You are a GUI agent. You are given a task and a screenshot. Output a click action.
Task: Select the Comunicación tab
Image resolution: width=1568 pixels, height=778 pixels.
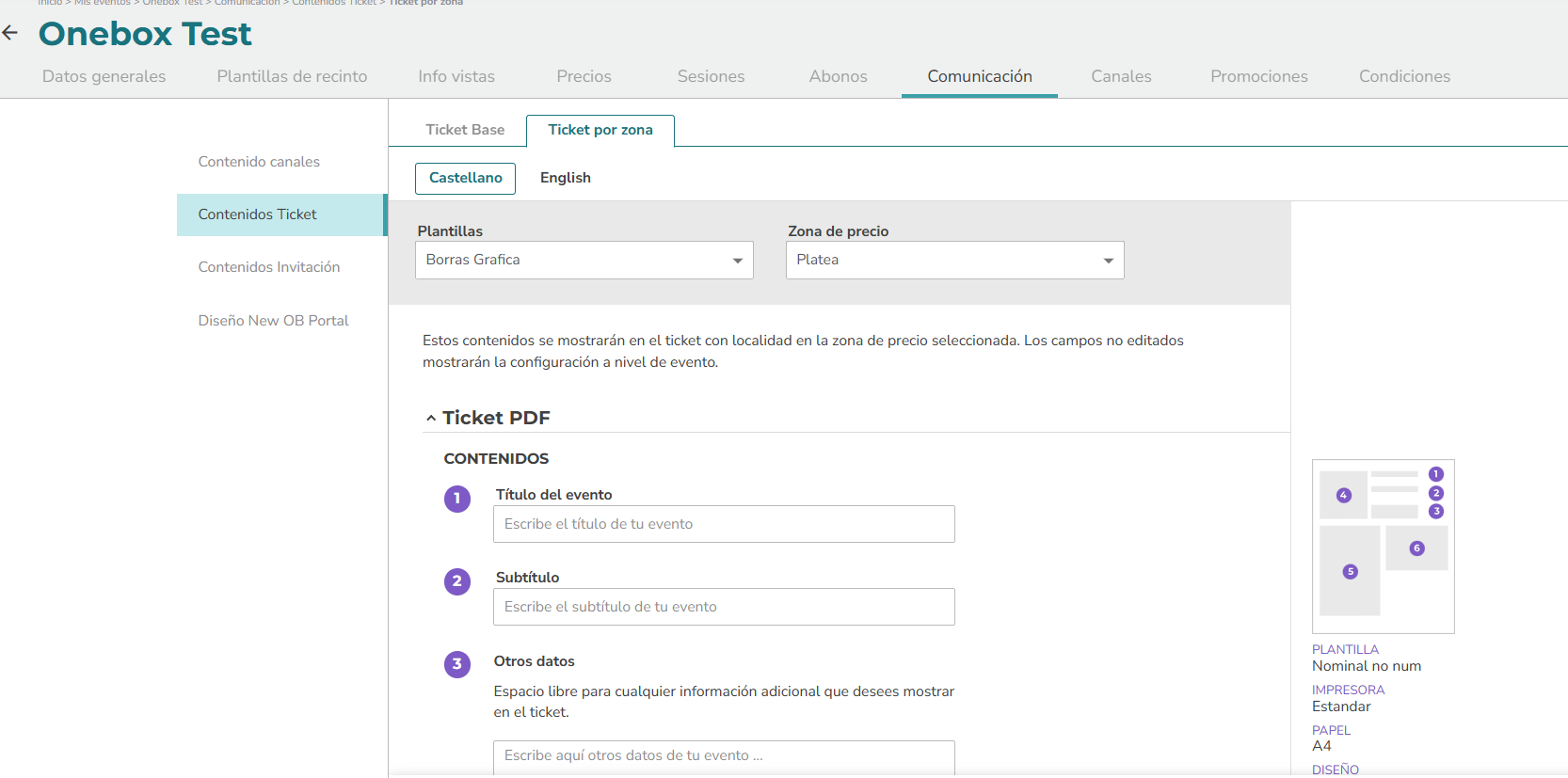point(980,76)
